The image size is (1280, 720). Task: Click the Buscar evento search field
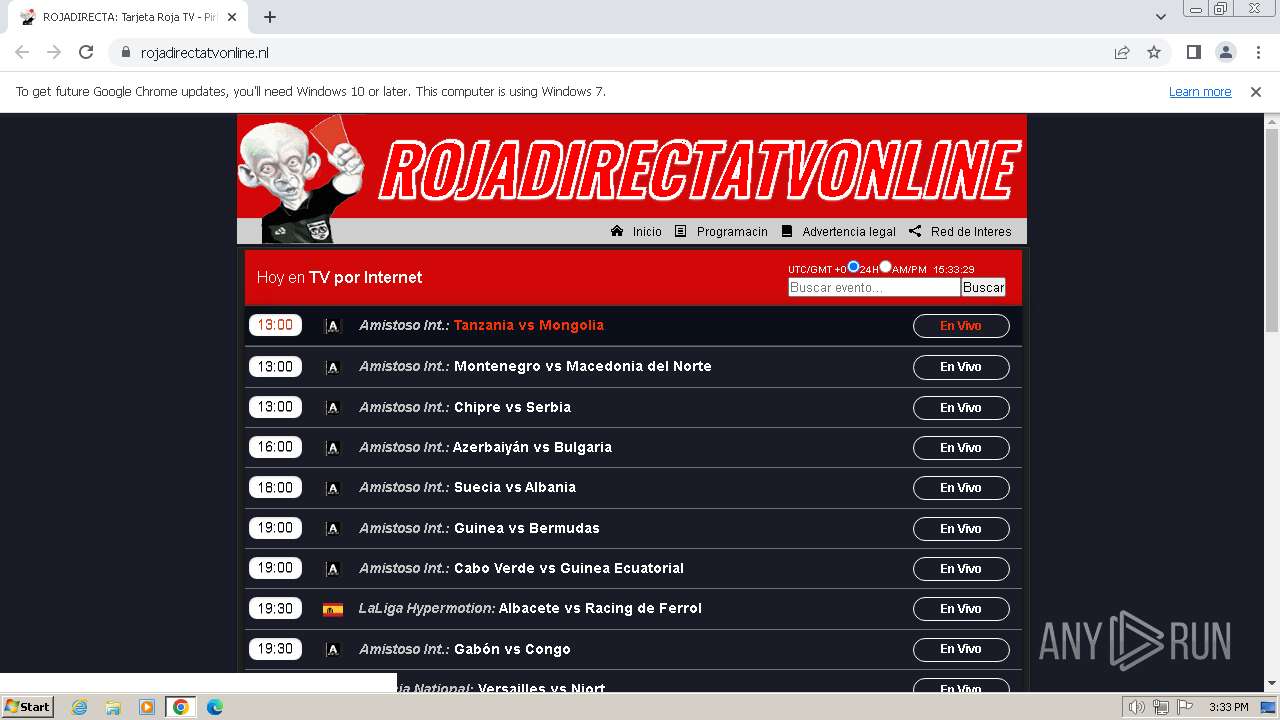point(874,287)
